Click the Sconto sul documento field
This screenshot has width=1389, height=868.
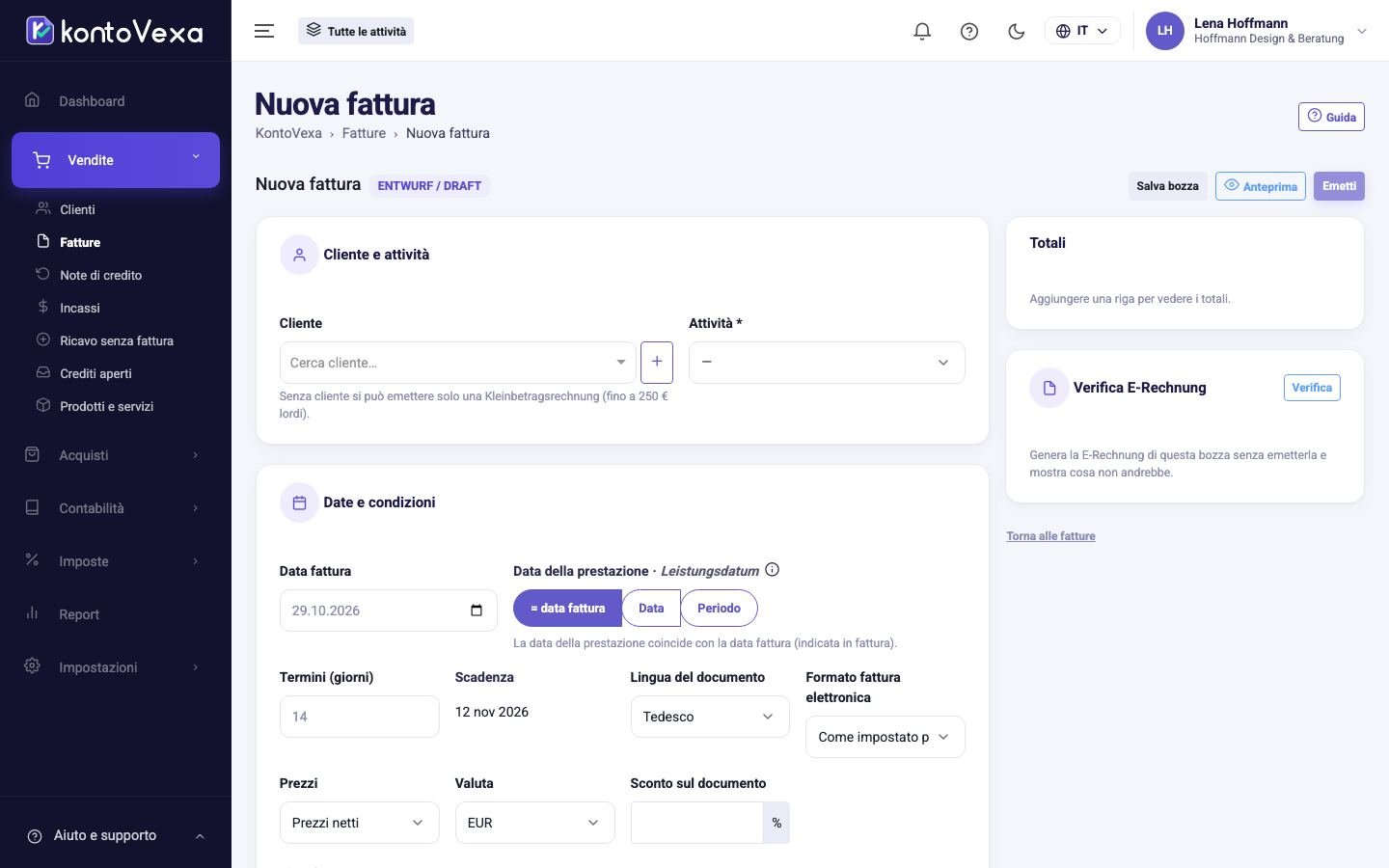click(696, 823)
